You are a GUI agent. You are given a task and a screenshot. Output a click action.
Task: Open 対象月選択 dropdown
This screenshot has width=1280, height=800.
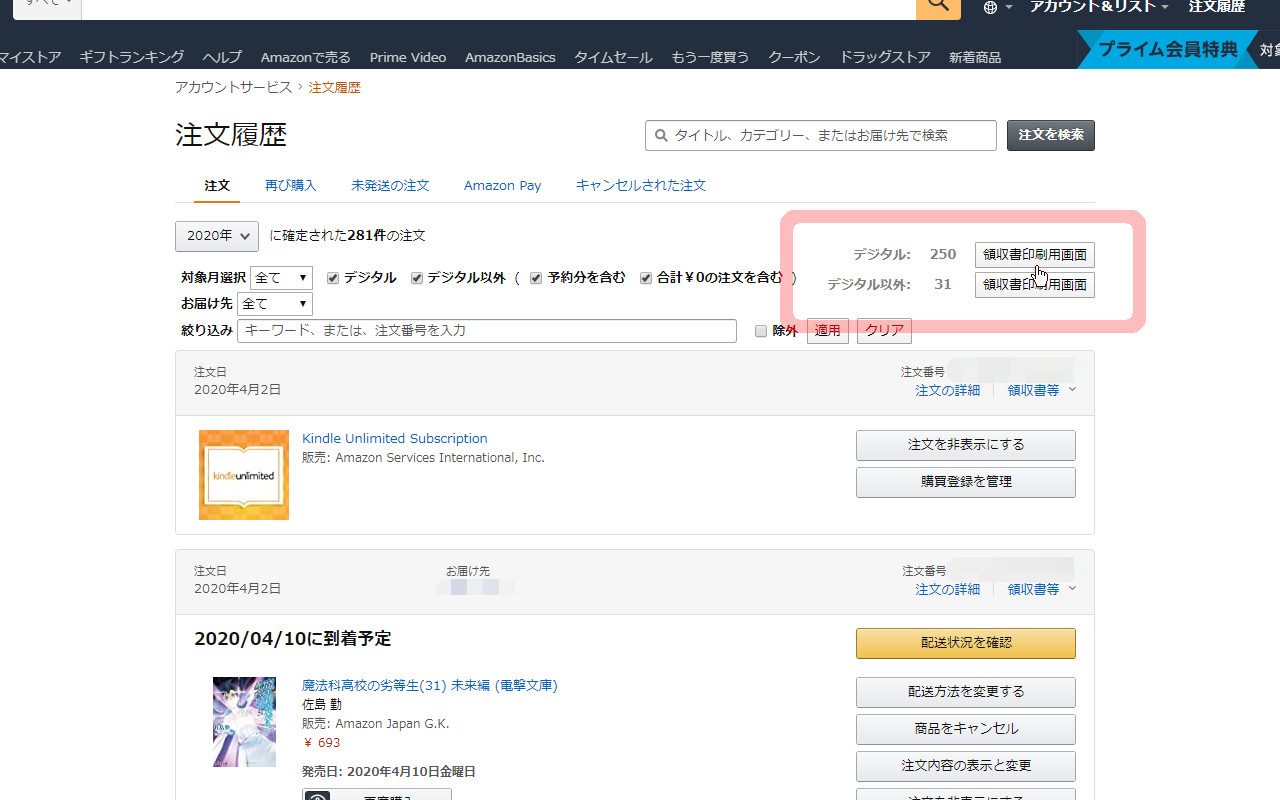pos(281,278)
